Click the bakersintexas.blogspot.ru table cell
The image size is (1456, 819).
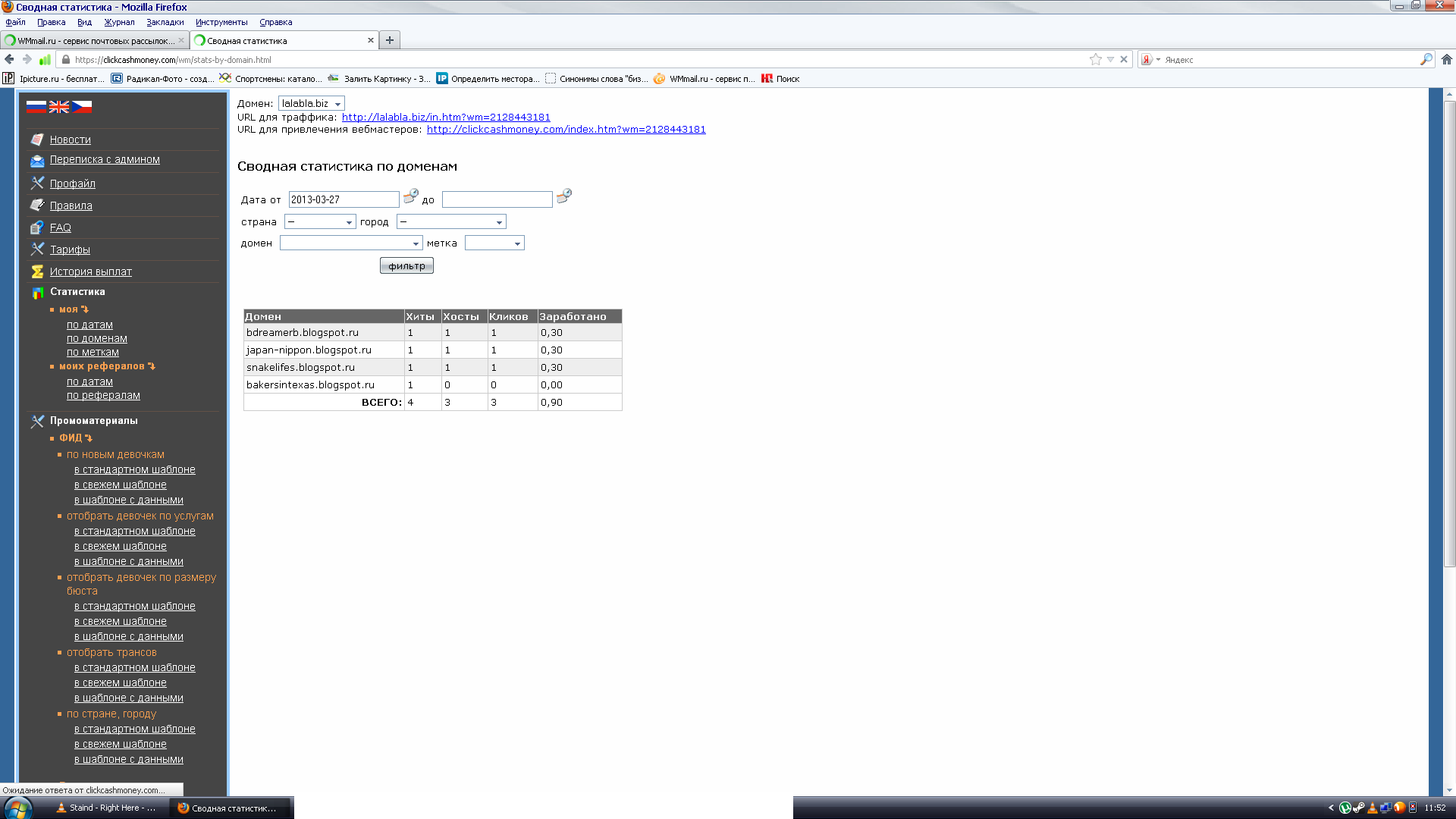tap(324, 384)
